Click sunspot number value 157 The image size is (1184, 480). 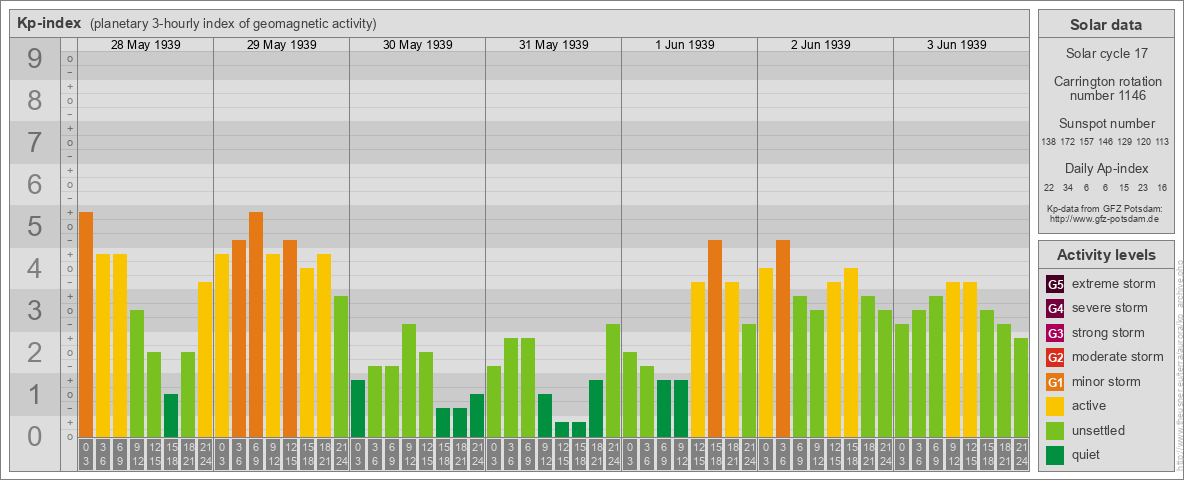[1087, 142]
